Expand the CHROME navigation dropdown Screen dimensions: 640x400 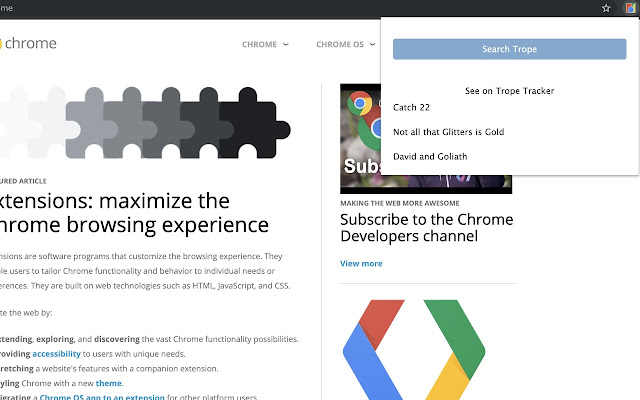coord(265,44)
